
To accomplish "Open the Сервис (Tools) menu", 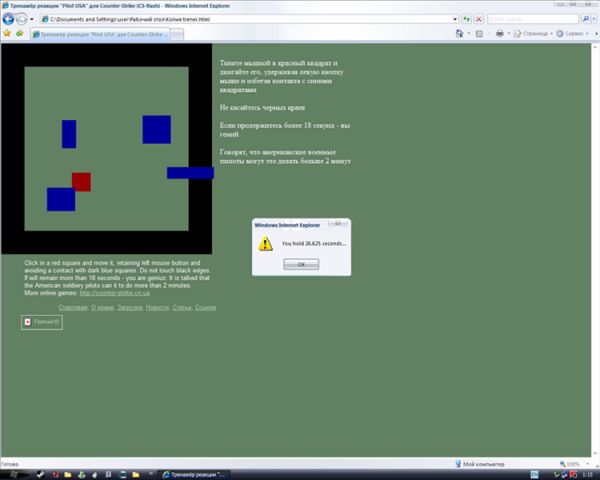I will (x=572, y=34).
